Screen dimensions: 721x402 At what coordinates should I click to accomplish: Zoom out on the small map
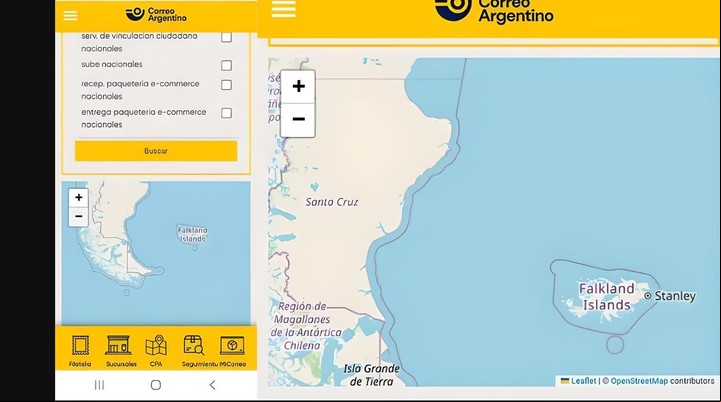coord(79,217)
